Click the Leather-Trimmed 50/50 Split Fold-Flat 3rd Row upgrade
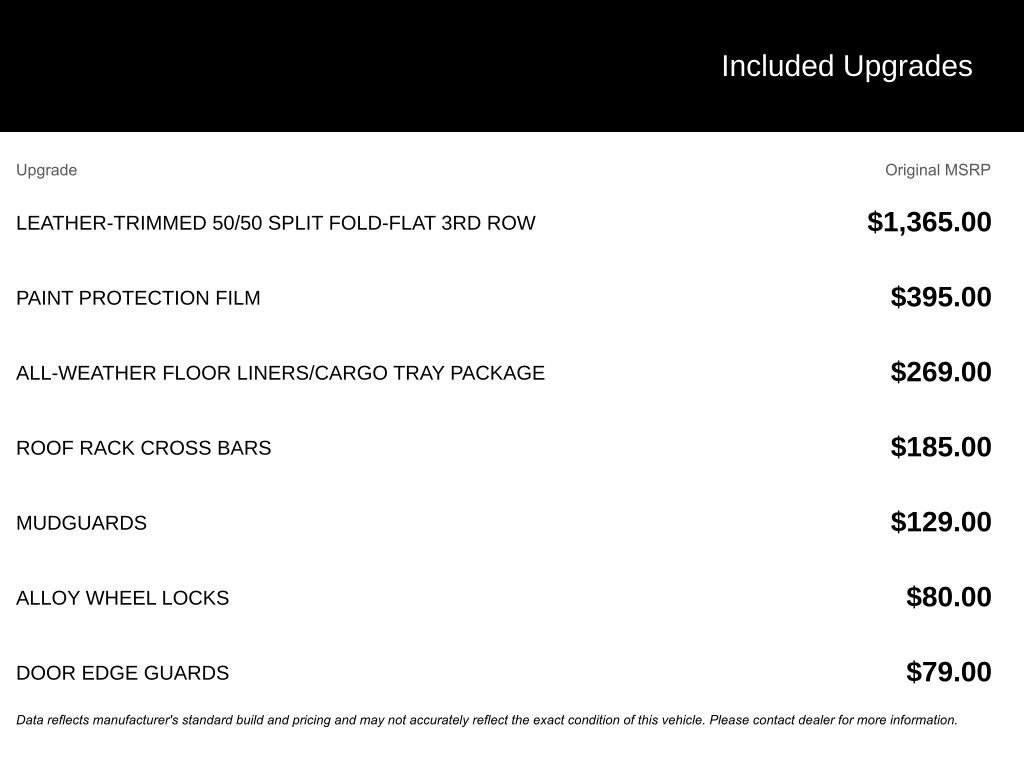This screenshot has width=1024, height=768. (x=276, y=223)
